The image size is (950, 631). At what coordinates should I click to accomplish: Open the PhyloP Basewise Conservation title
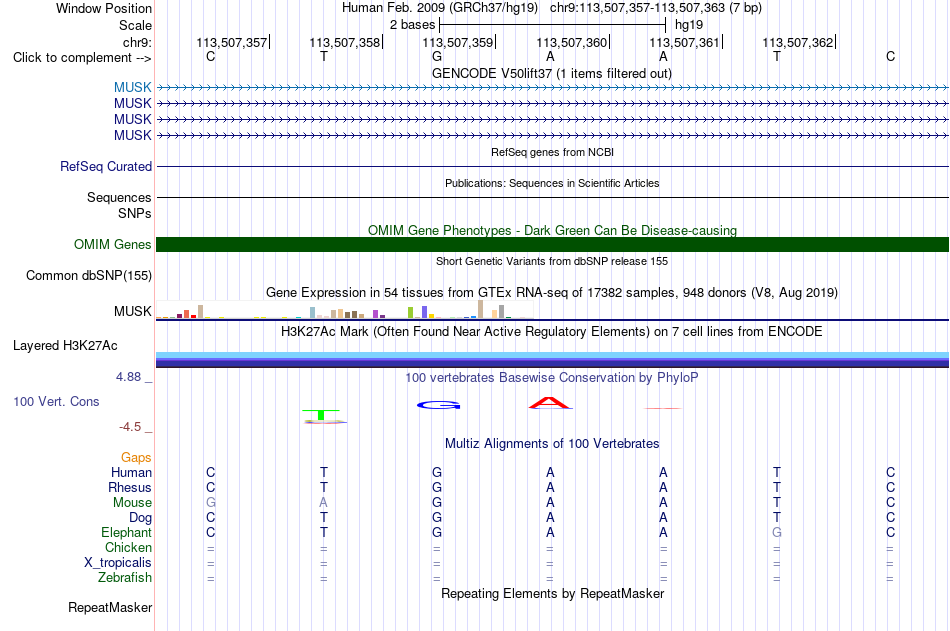(x=552, y=378)
